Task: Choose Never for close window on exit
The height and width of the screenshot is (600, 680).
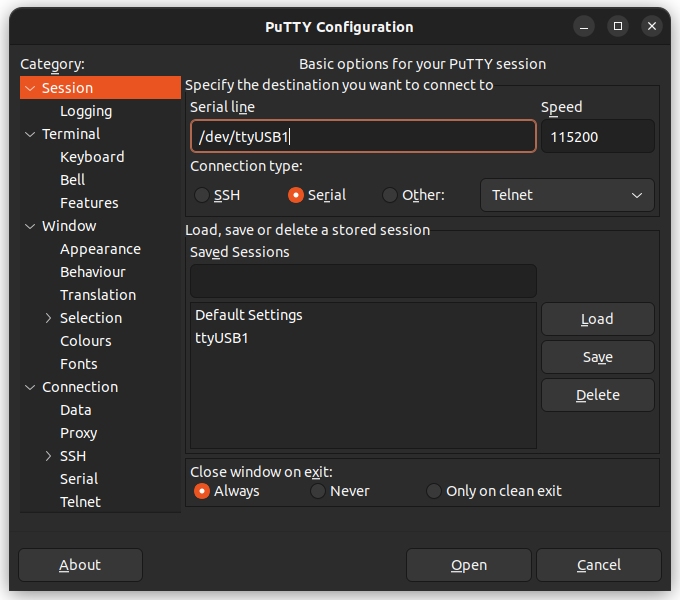Action: 318,491
